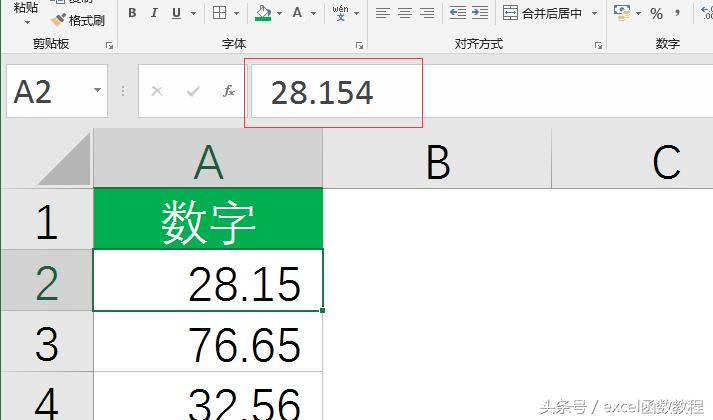This screenshot has width=713, height=420.
Task: Select column B header
Action: tap(437, 158)
